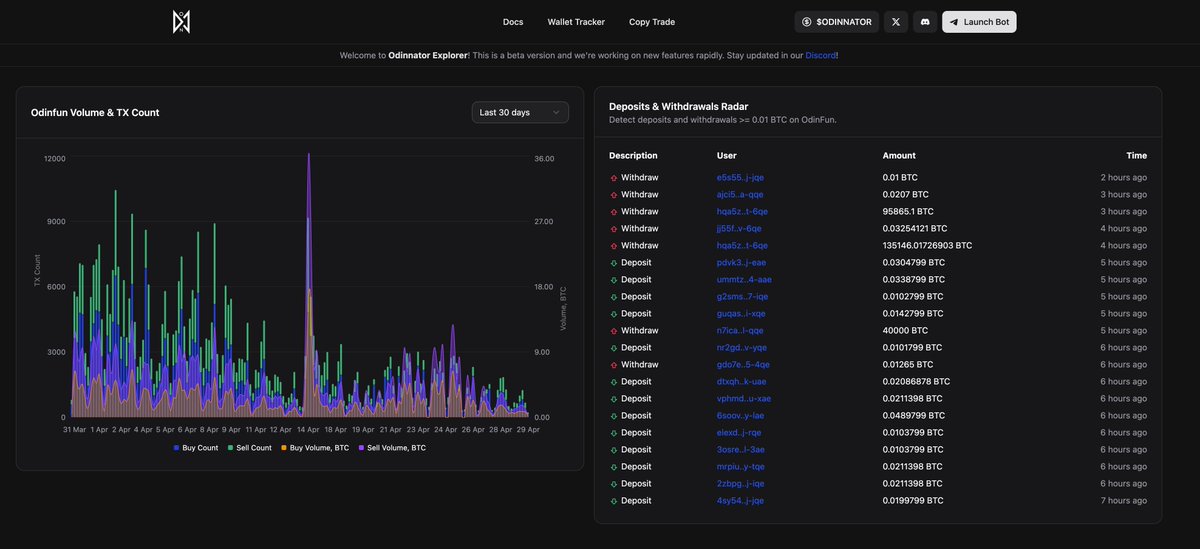Click the deposit icon in the mrpiu..y-tqe row

[614, 467]
